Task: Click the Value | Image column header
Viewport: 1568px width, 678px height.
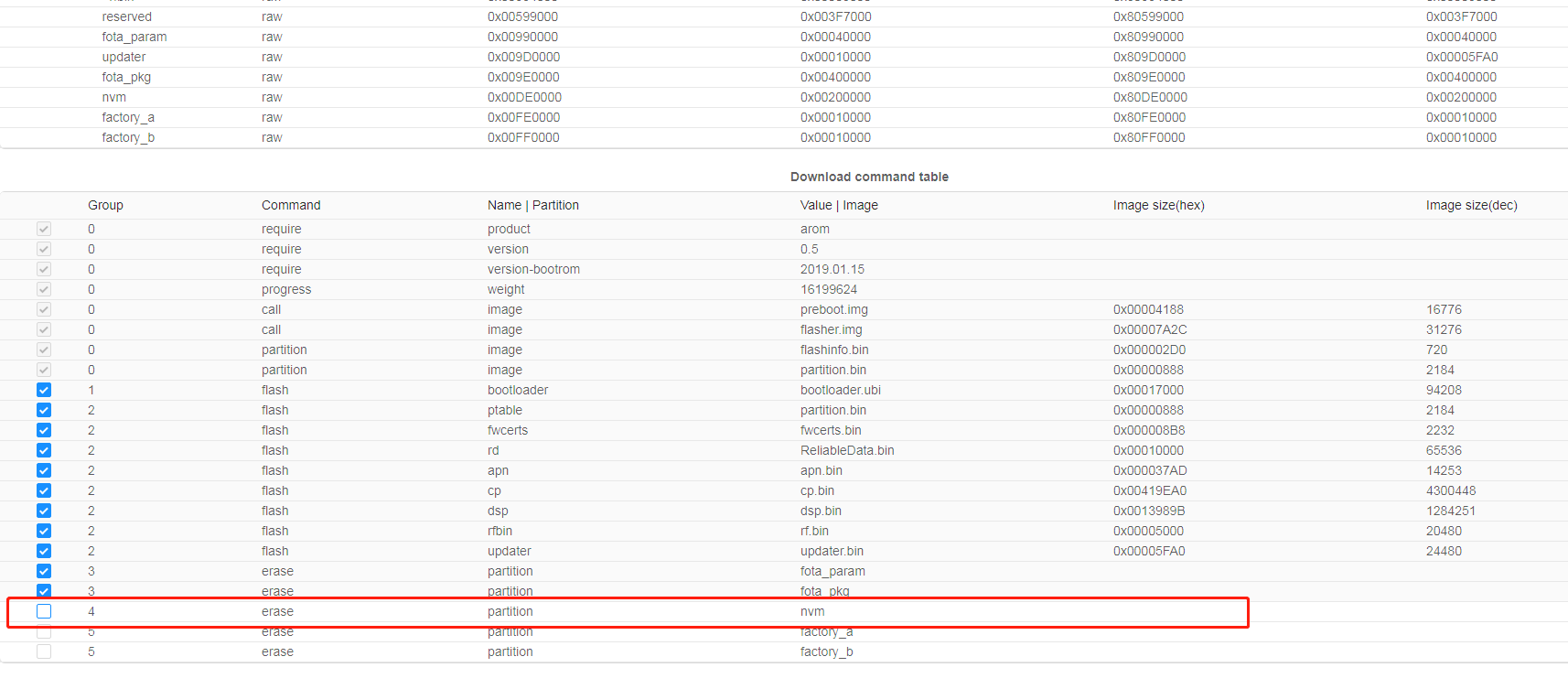Action: 839,205
